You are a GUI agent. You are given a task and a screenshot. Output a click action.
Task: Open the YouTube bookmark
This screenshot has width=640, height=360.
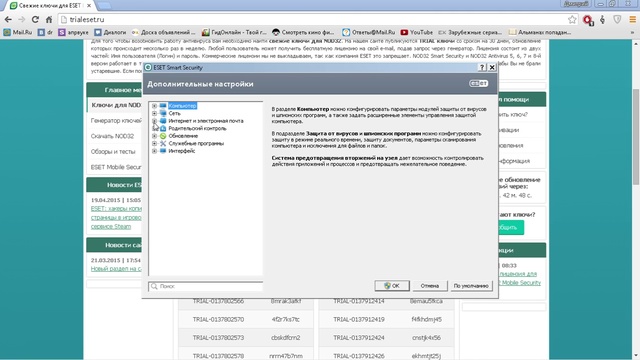(417, 32)
